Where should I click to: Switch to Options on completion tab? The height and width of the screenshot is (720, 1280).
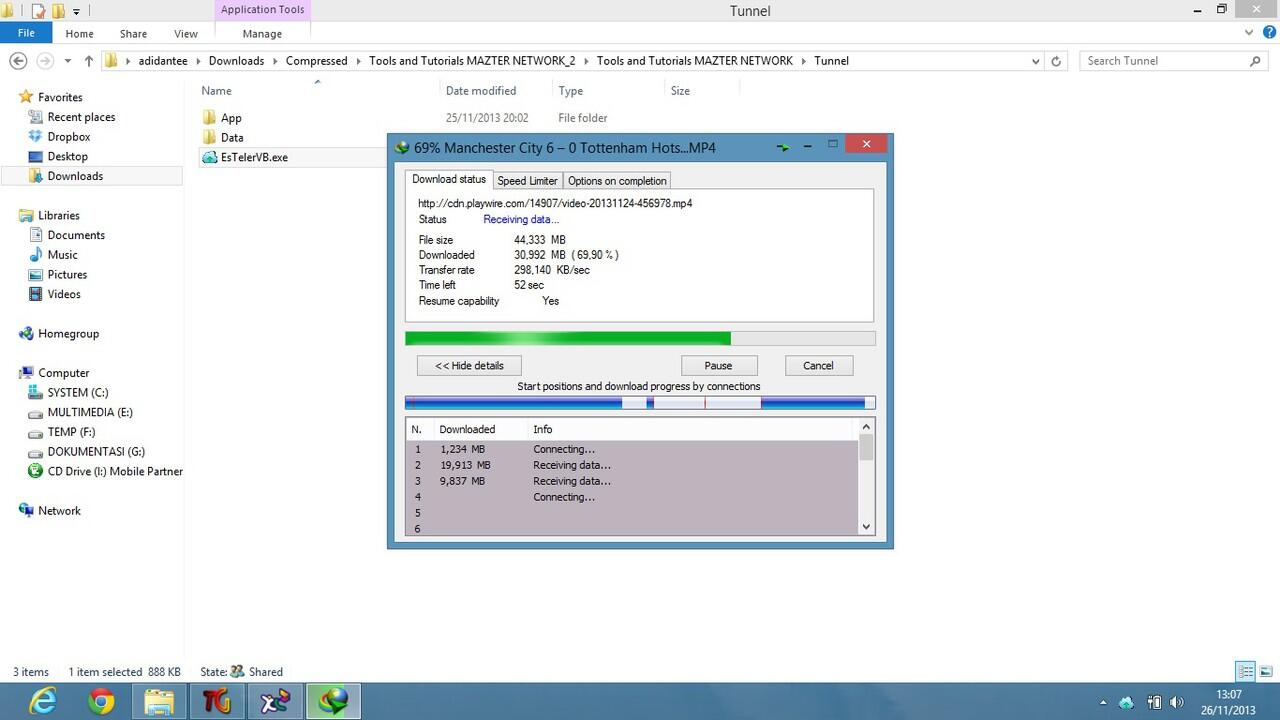click(x=617, y=181)
